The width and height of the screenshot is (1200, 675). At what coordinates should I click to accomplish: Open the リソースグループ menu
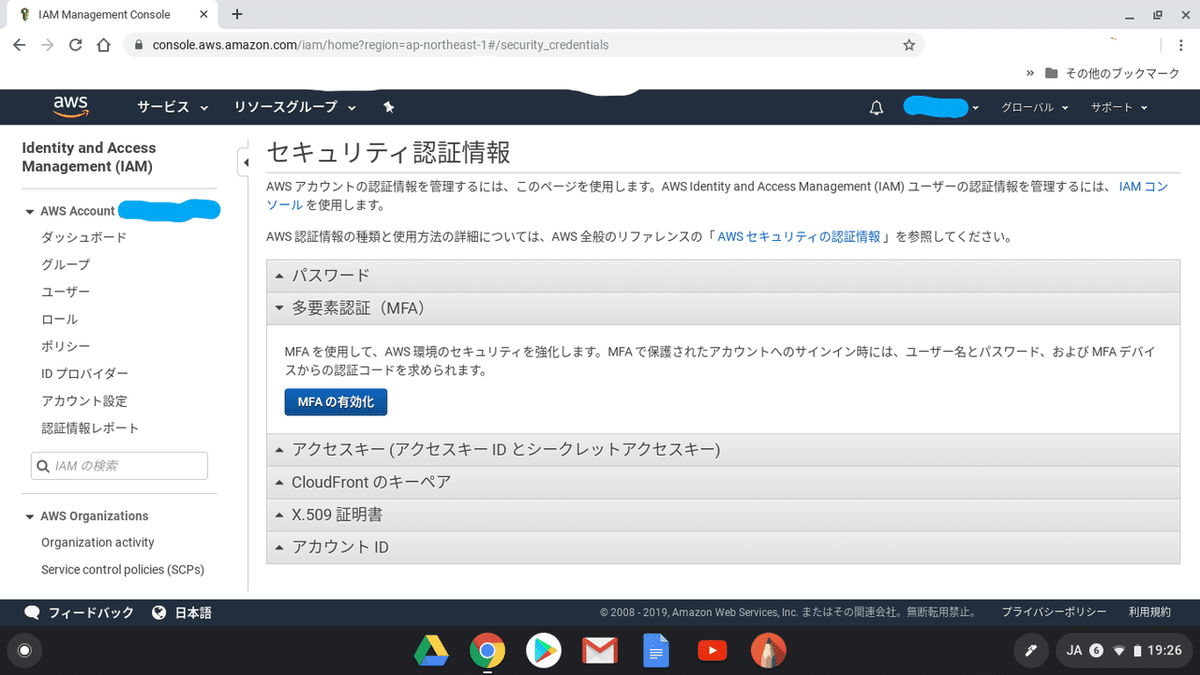coord(286,107)
